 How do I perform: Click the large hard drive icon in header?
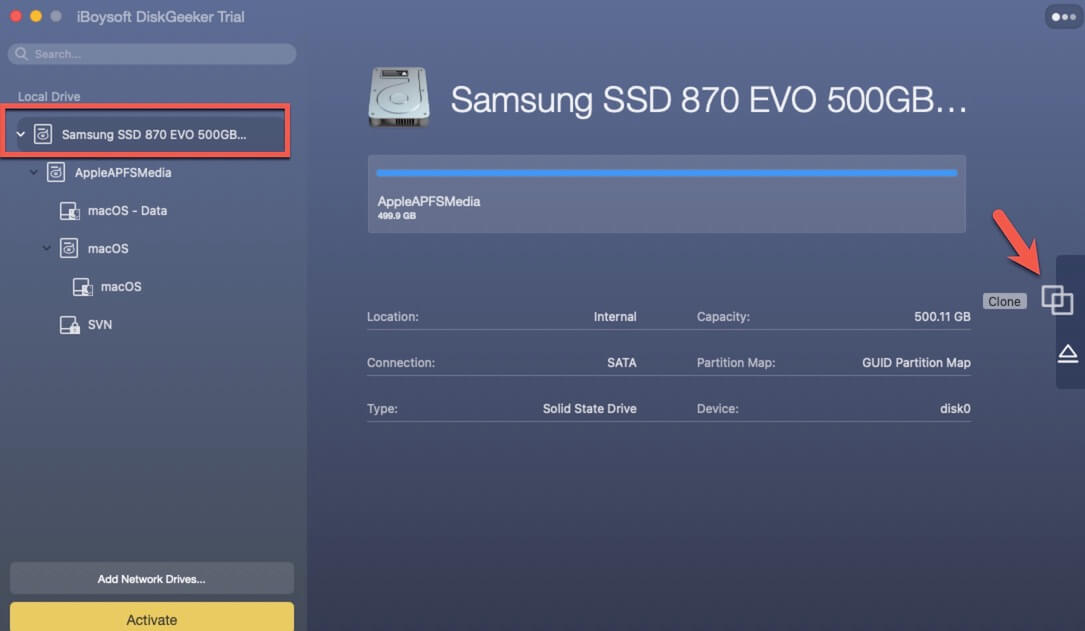(399, 97)
